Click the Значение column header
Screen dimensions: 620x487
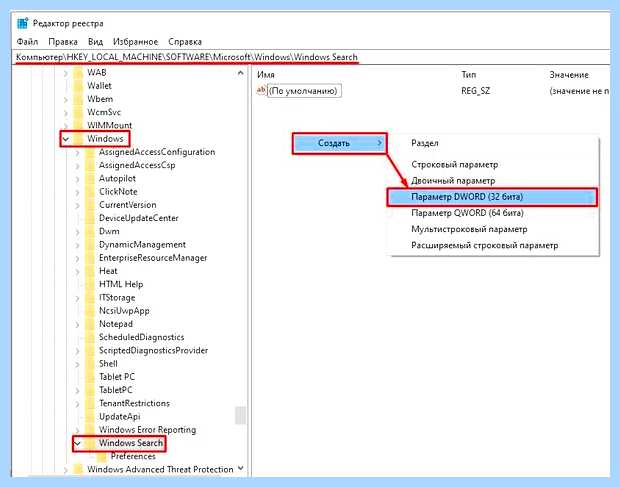coord(569,75)
